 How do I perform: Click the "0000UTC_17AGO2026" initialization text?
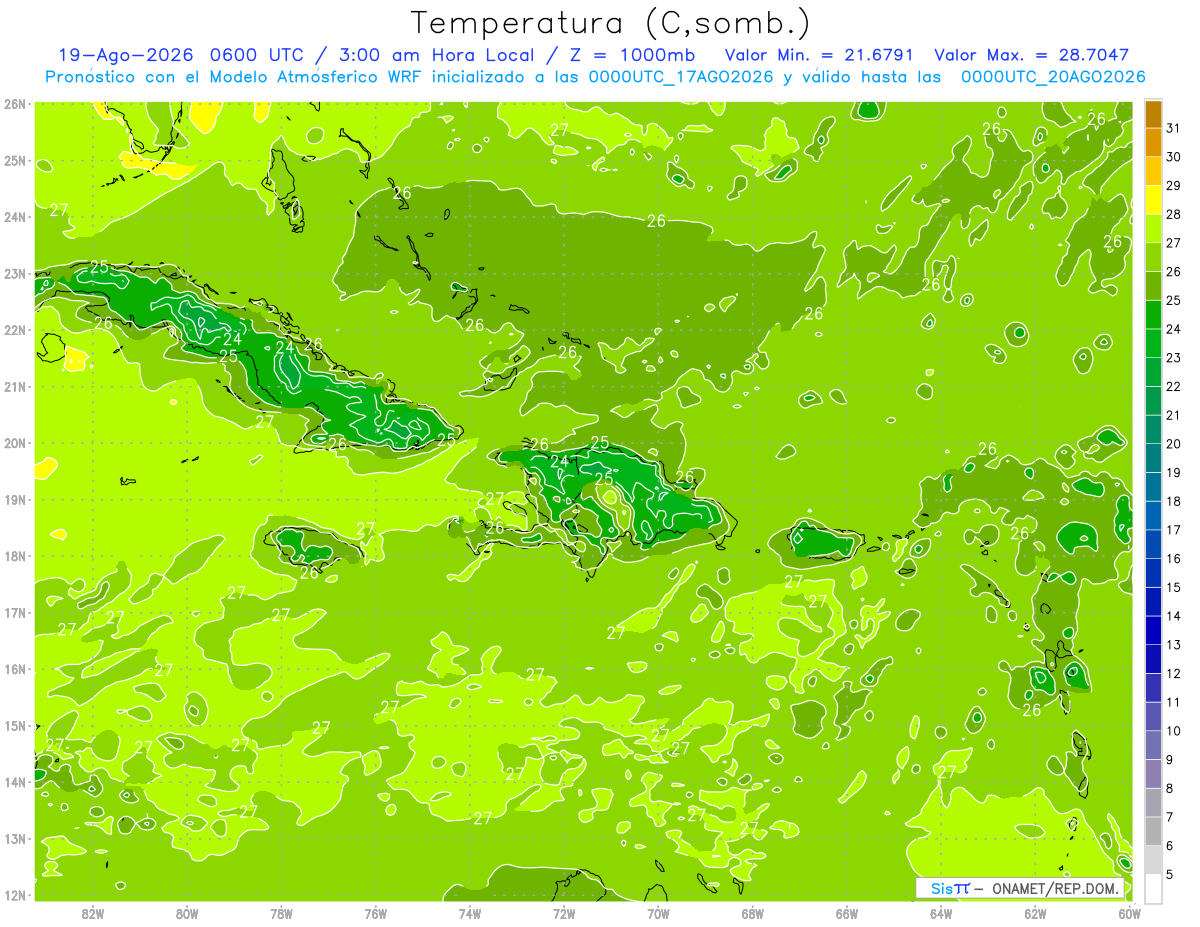click(x=683, y=77)
